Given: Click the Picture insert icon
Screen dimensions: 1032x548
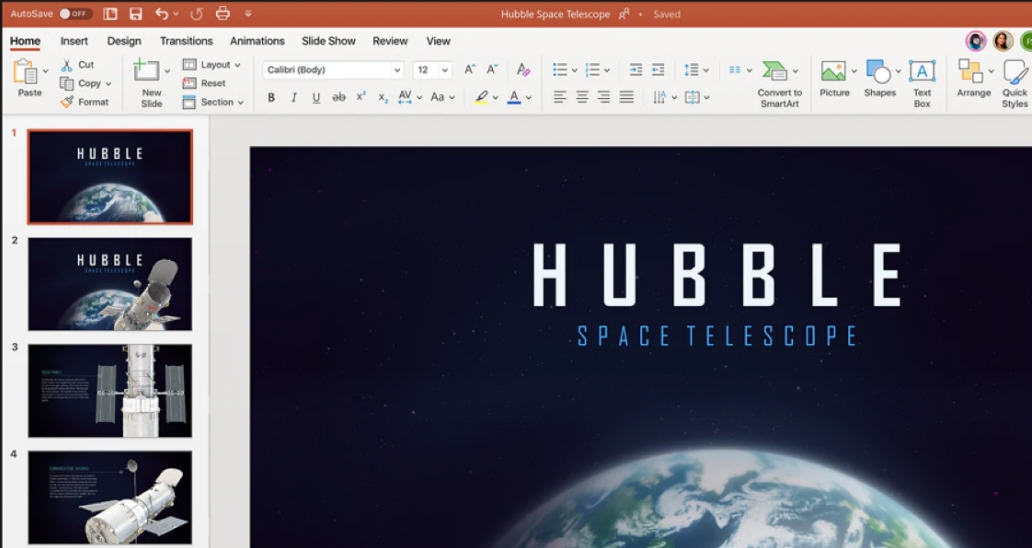Looking at the screenshot, I should 834,70.
